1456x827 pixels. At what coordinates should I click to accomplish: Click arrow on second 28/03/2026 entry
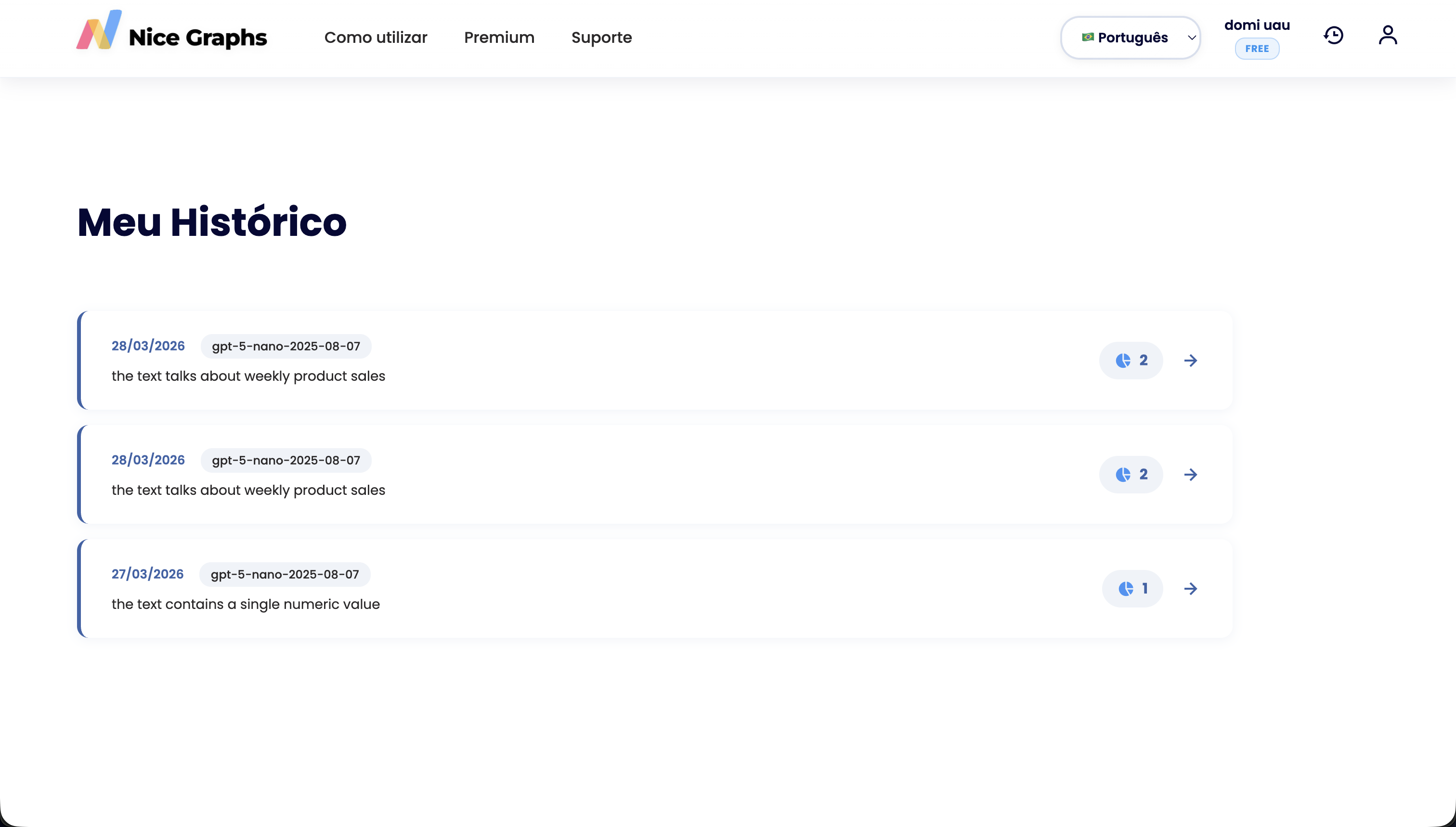tap(1190, 475)
